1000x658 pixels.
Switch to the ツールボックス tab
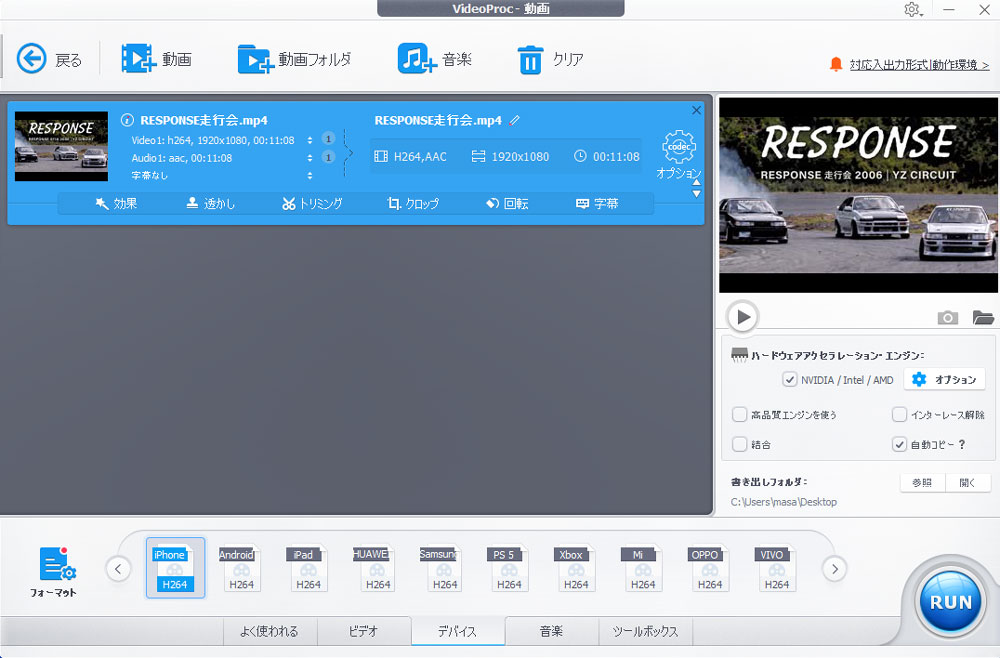(x=645, y=631)
